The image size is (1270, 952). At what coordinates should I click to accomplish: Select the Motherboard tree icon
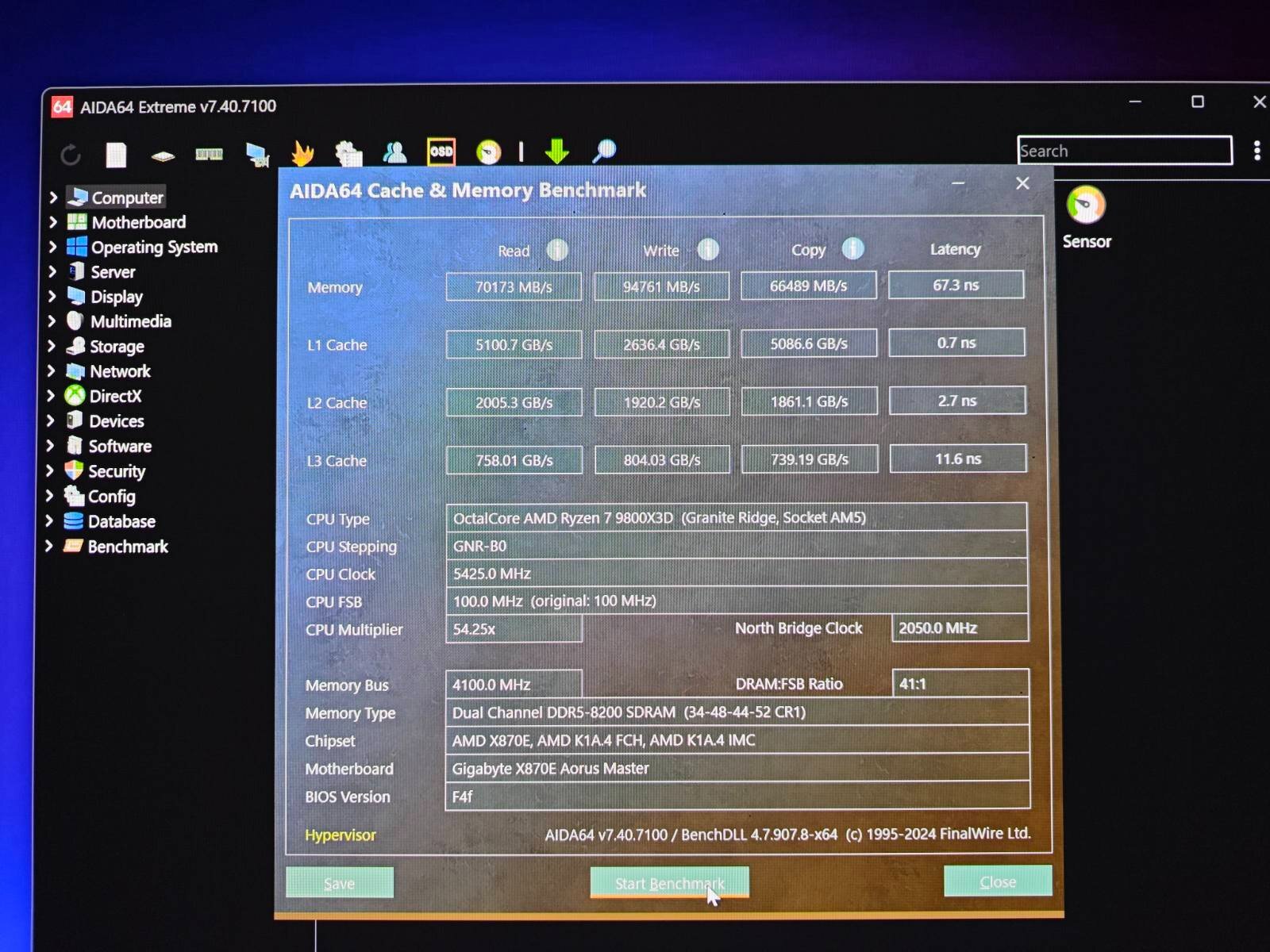pos(77,221)
